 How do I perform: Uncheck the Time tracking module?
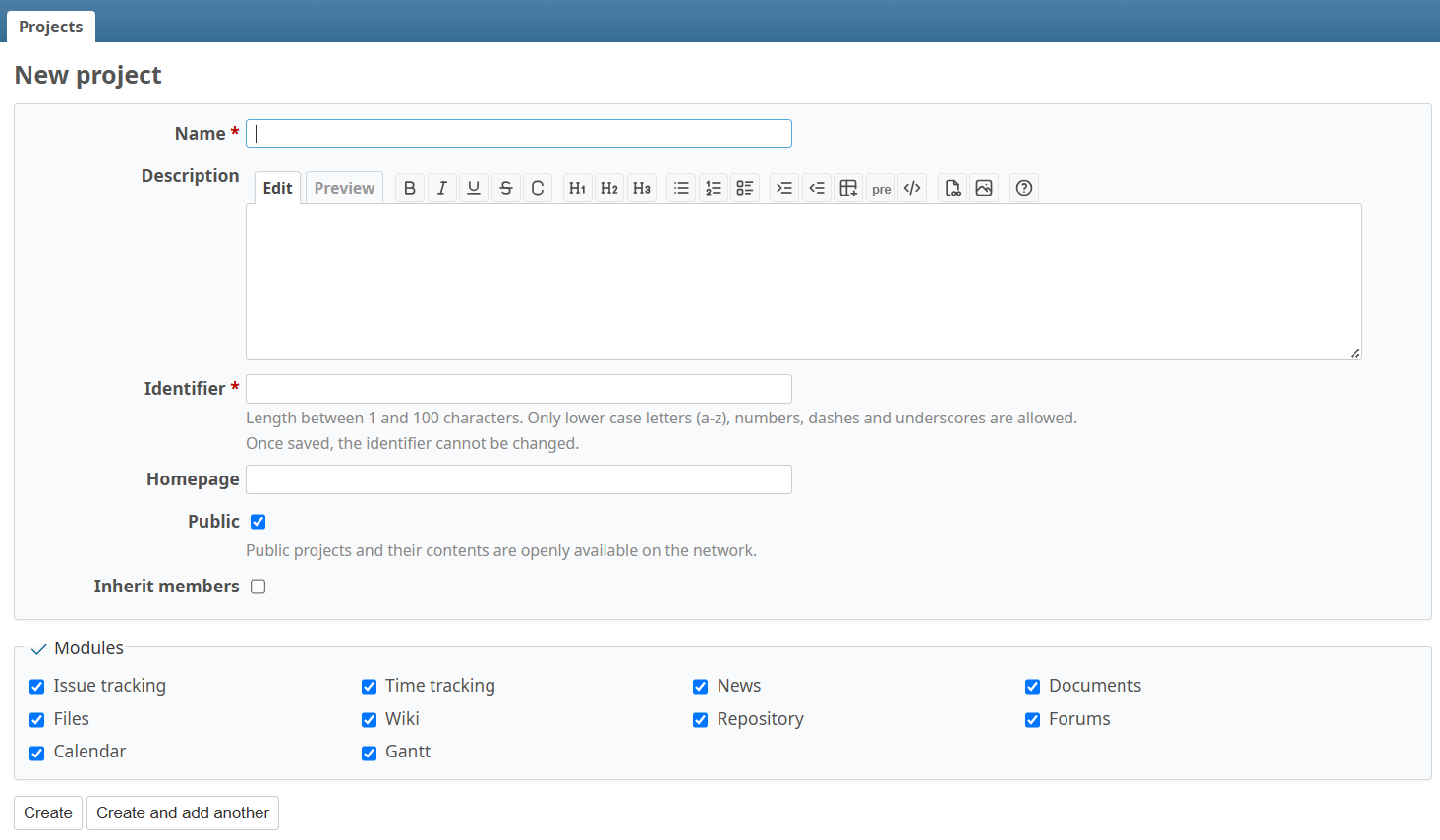pos(370,687)
